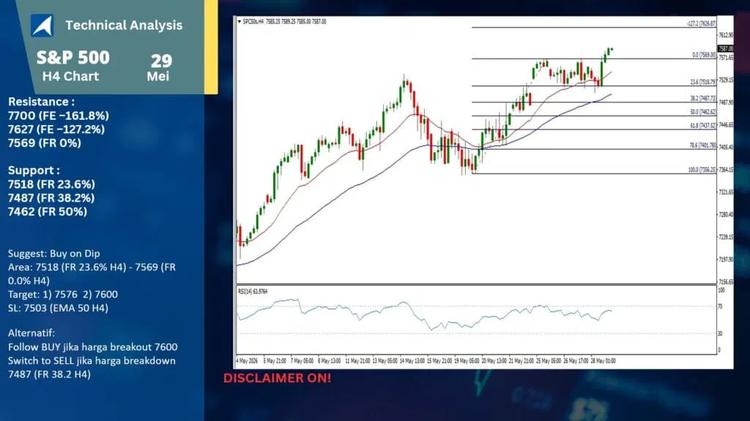Click the 'Alternatif:' label
Screen dimensions: 750x421
coord(31,333)
